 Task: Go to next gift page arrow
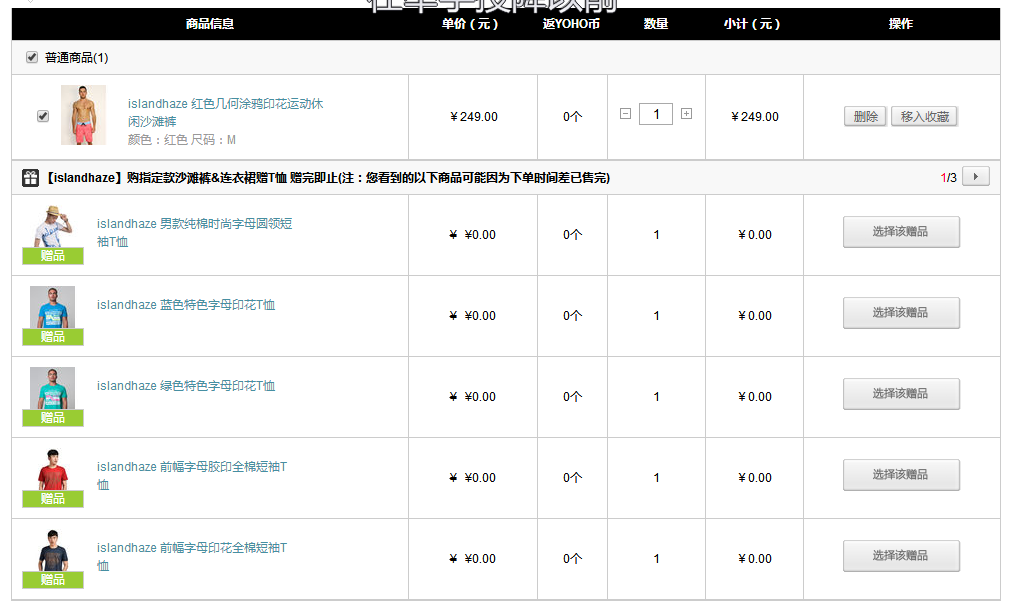pos(976,177)
